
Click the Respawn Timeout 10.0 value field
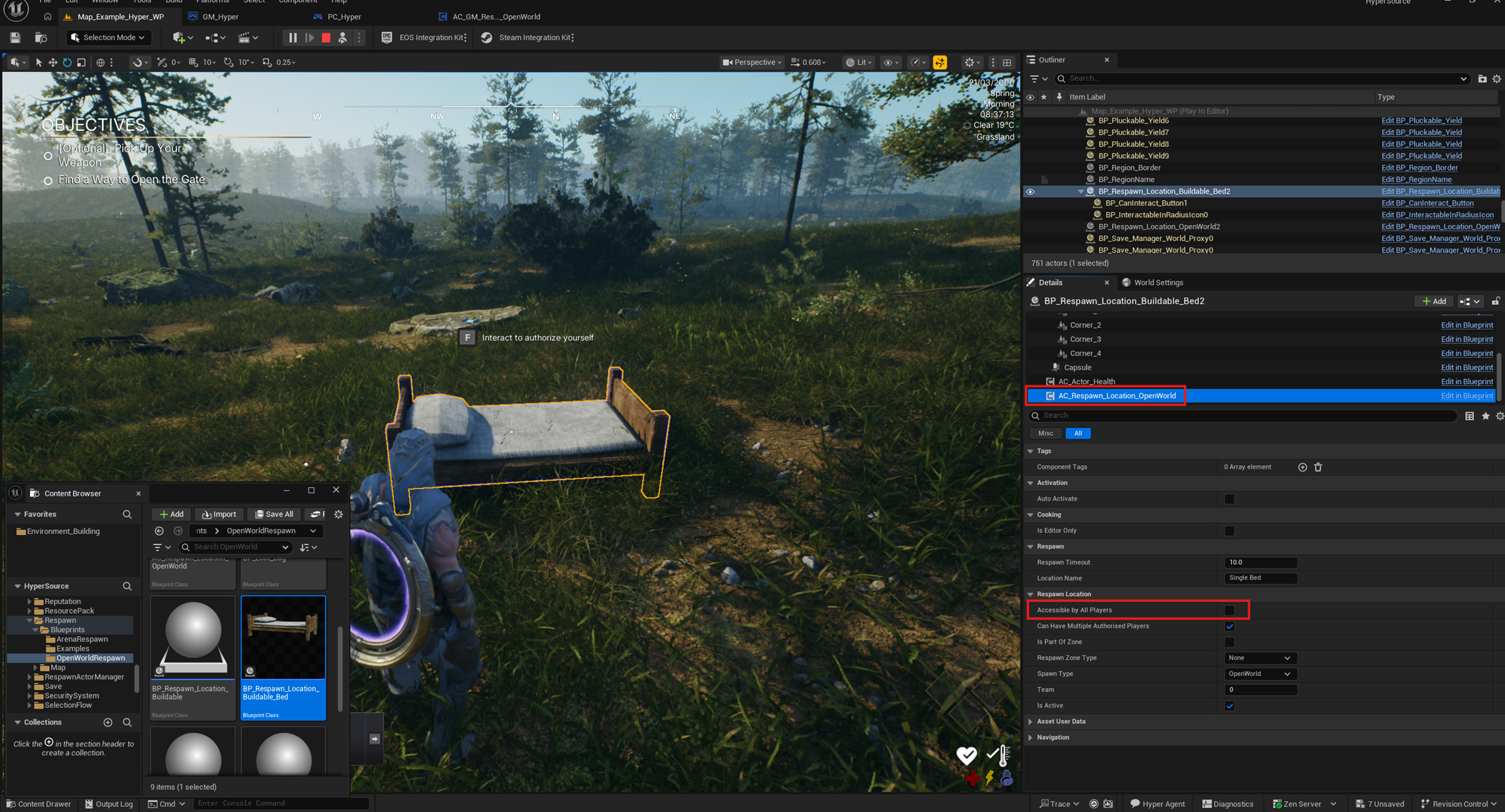(1260, 563)
